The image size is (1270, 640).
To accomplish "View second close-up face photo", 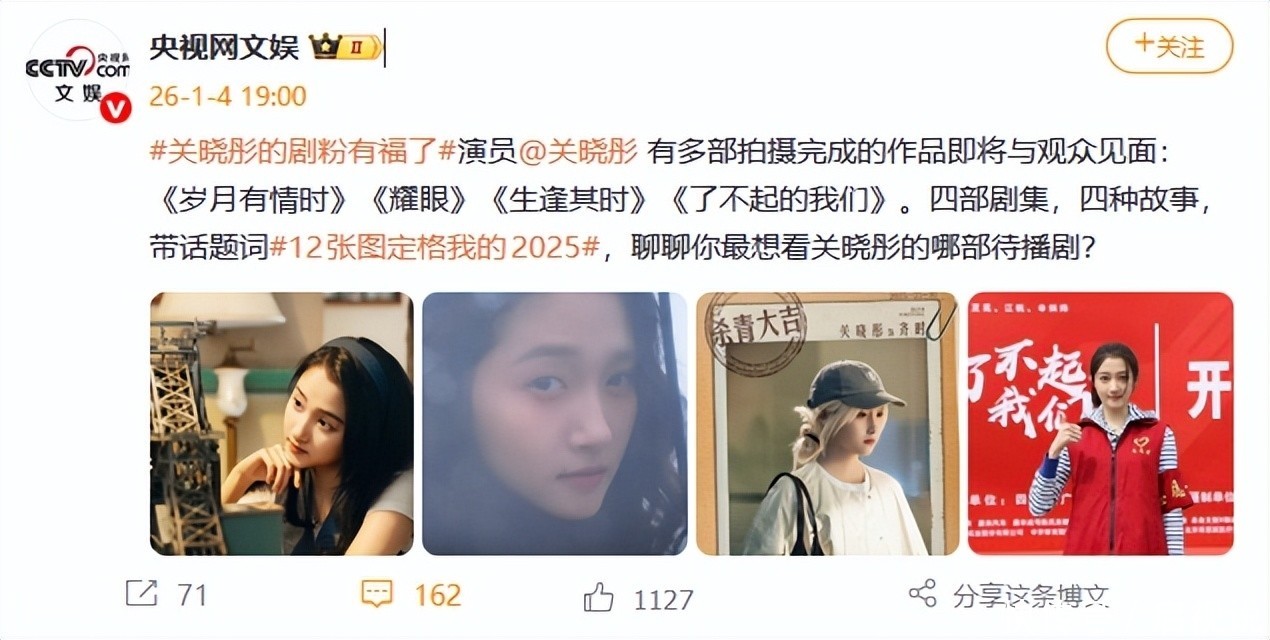I will click(x=554, y=423).
